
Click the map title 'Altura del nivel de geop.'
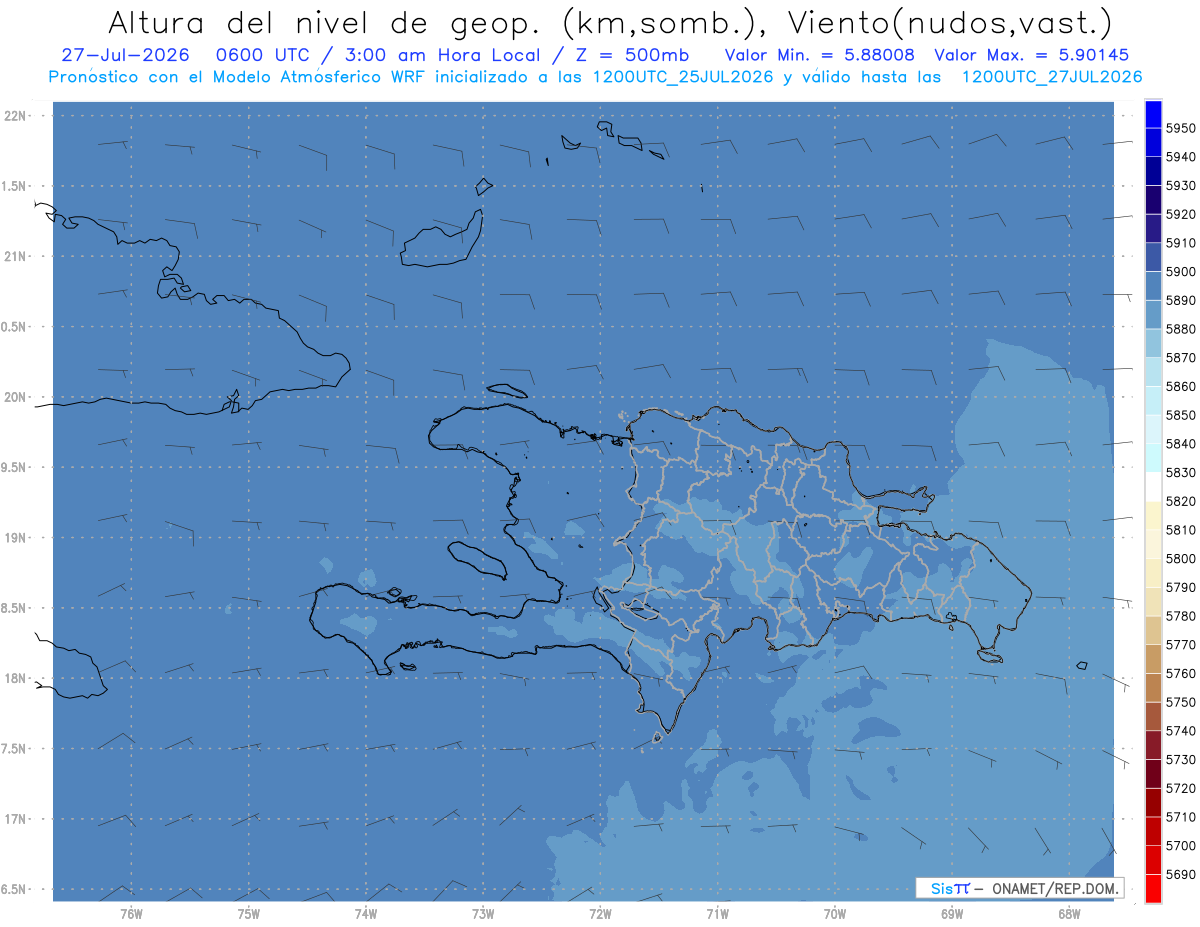[x=327, y=22]
